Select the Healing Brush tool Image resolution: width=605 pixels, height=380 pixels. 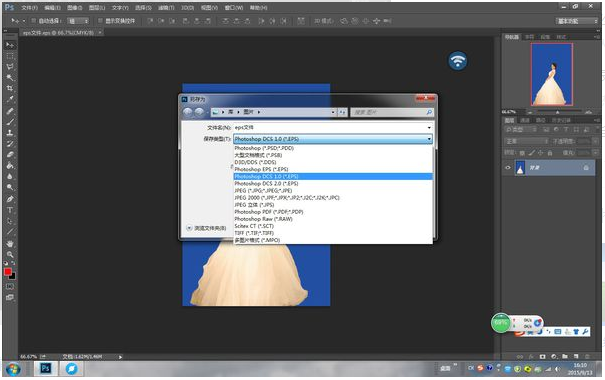pyautogui.click(x=10, y=111)
